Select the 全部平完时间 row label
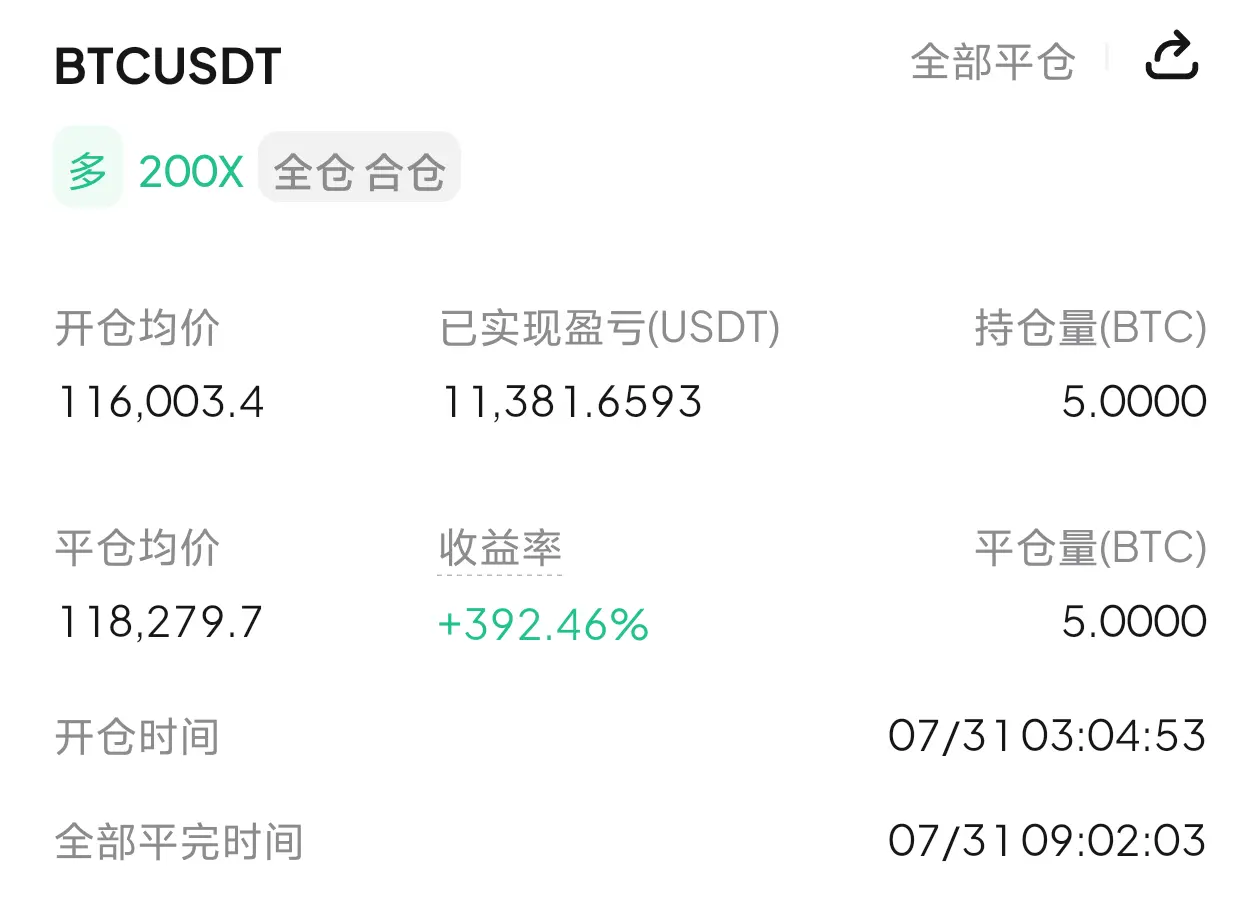Viewport: 1260px width, 898px height. pos(179,842)
